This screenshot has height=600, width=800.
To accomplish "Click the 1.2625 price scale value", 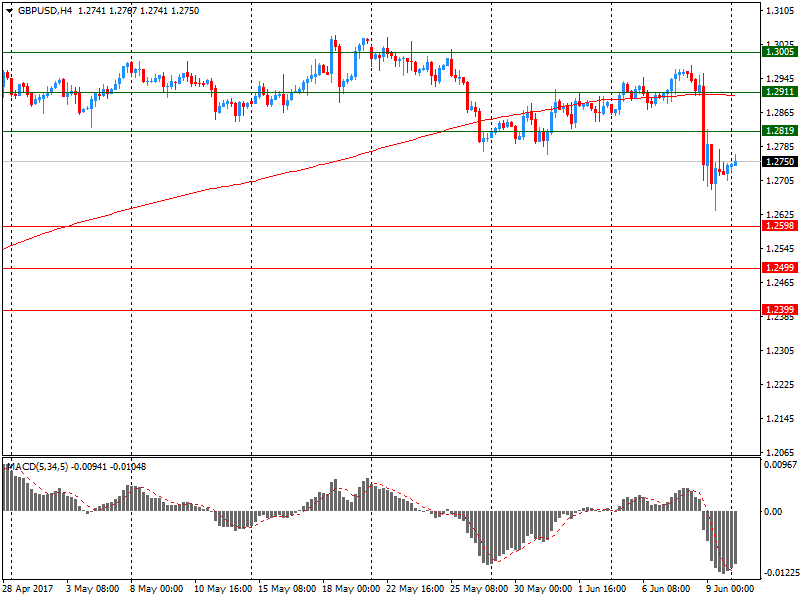I will (781, 215).
